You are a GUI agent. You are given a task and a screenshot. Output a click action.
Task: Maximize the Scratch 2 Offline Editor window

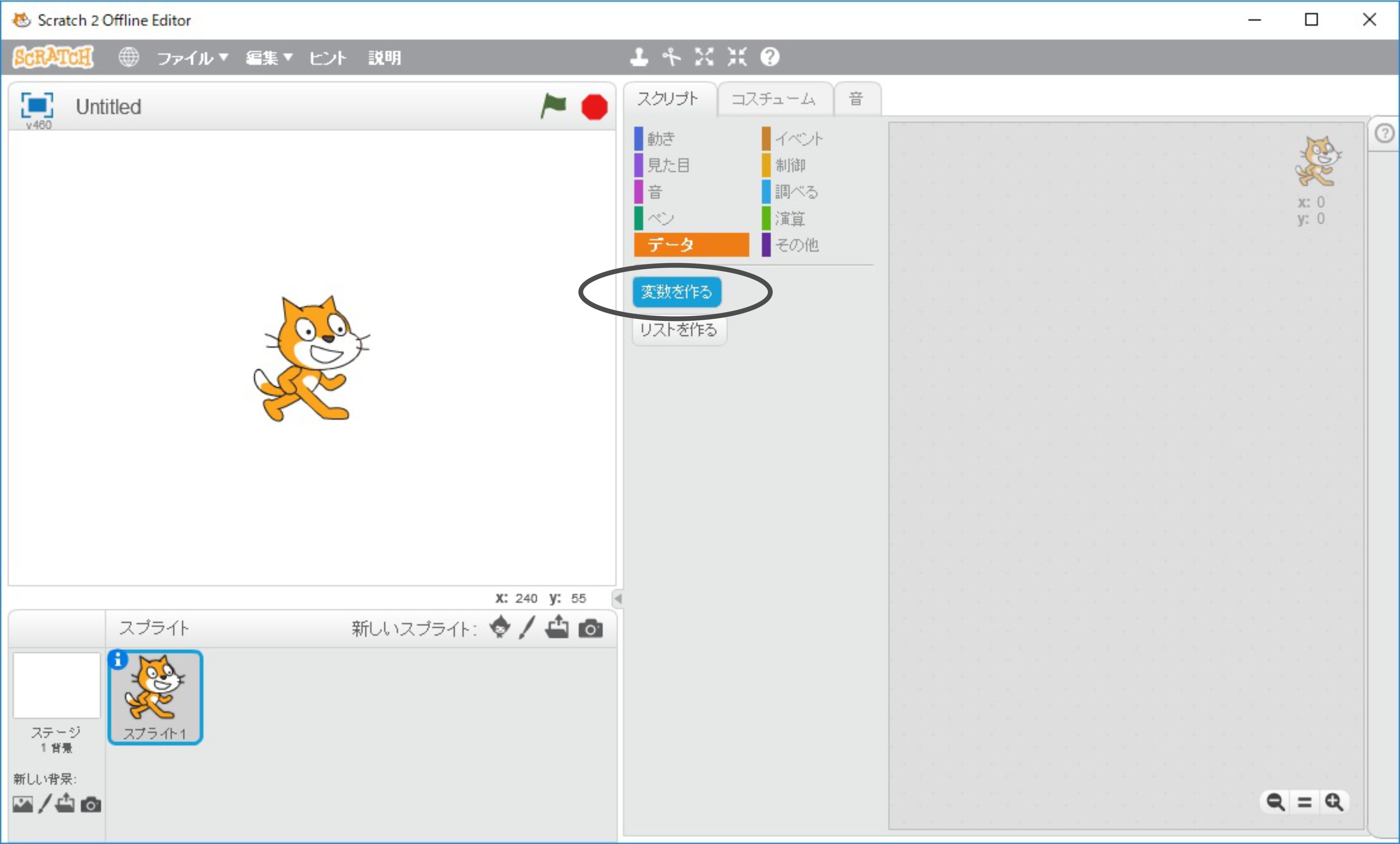[1311, 20]
